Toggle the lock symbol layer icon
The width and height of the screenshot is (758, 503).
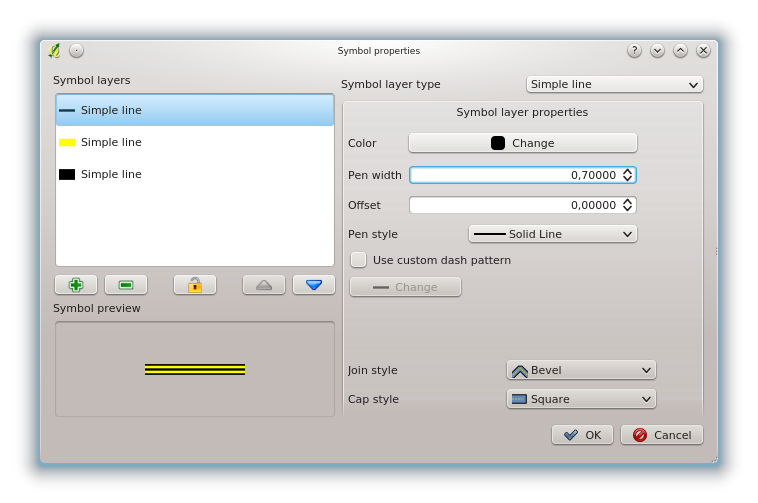pyautogui.click(x=195, y=285)
